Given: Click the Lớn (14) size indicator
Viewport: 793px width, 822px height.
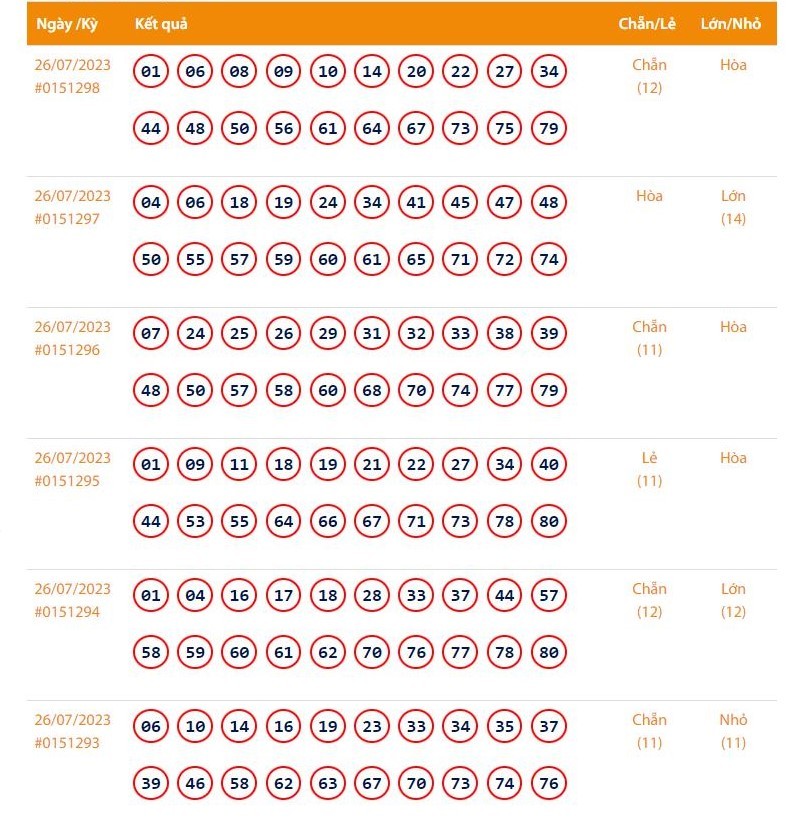Looking at the screenshot, I should click(x=733, y=208).
